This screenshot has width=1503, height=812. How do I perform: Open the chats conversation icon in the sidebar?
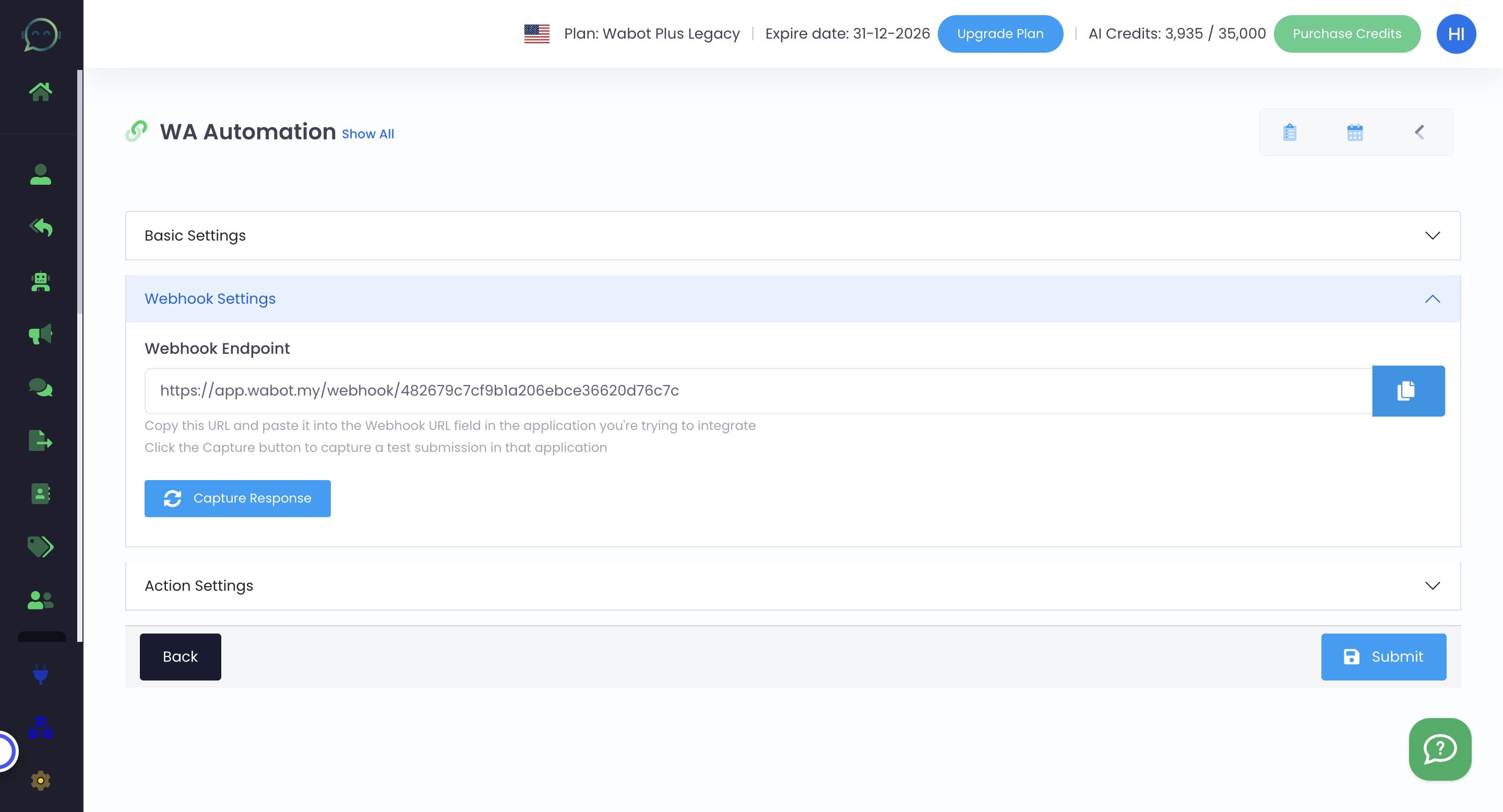[x=40, y=387]
